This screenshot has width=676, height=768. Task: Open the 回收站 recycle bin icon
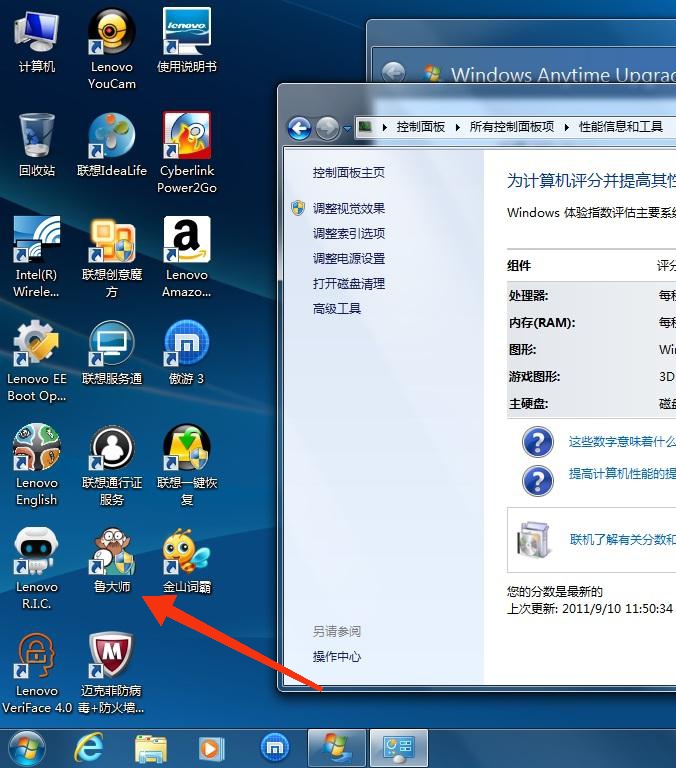tap(37, 145)
